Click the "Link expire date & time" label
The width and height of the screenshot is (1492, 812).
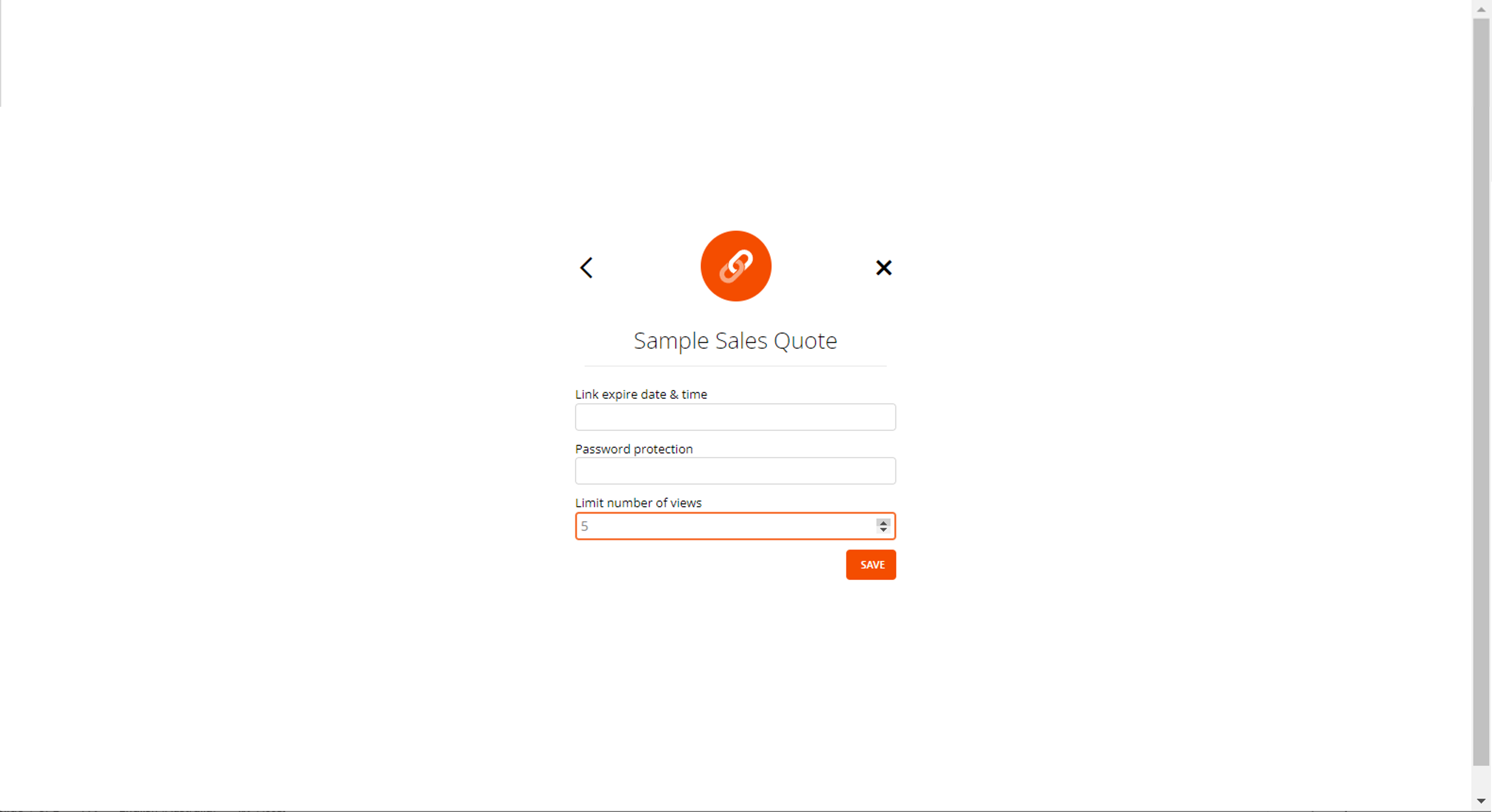tap(641, 394)
